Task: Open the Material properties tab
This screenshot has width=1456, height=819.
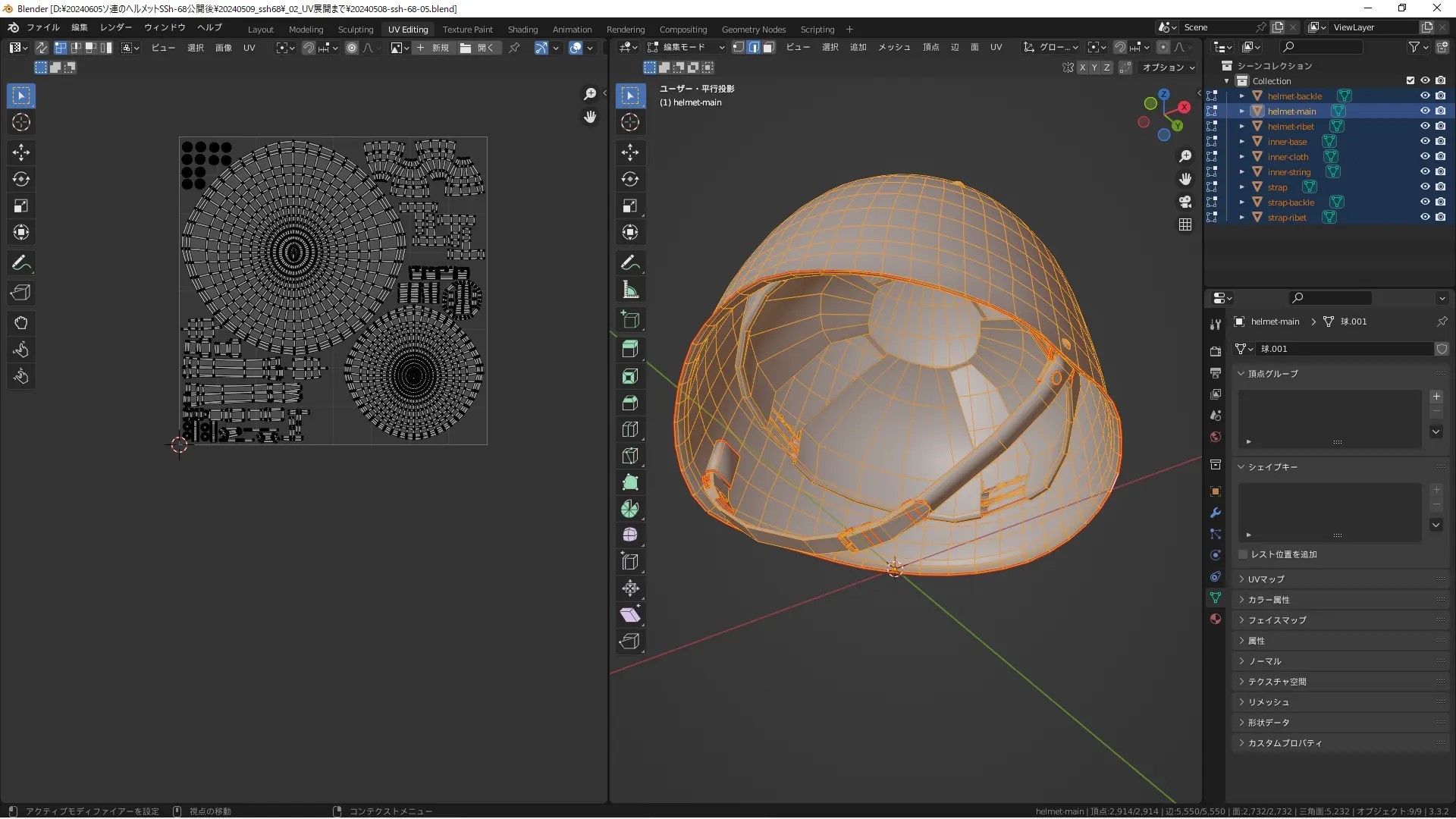Action: point(1216,619)
